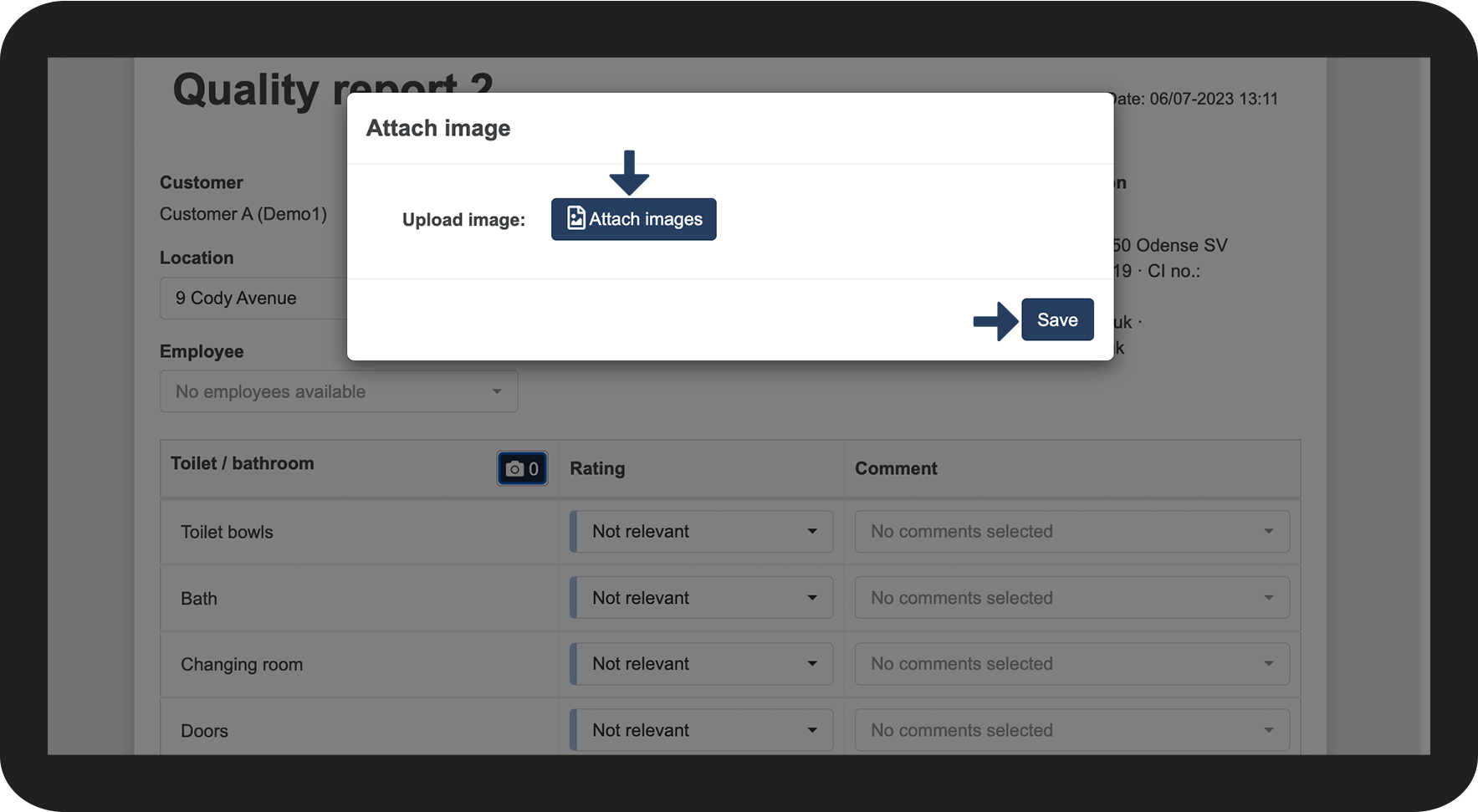The image size is (1478, 812).
Task: Open the Changing room rating dropdown
Action: click(x=702, y=664)
